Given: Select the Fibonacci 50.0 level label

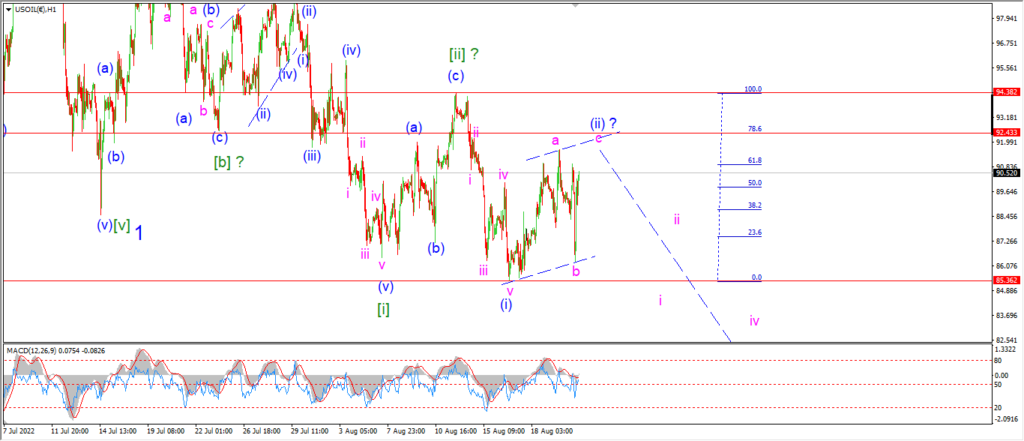Looking at the screenshot, I should point(756,183).
